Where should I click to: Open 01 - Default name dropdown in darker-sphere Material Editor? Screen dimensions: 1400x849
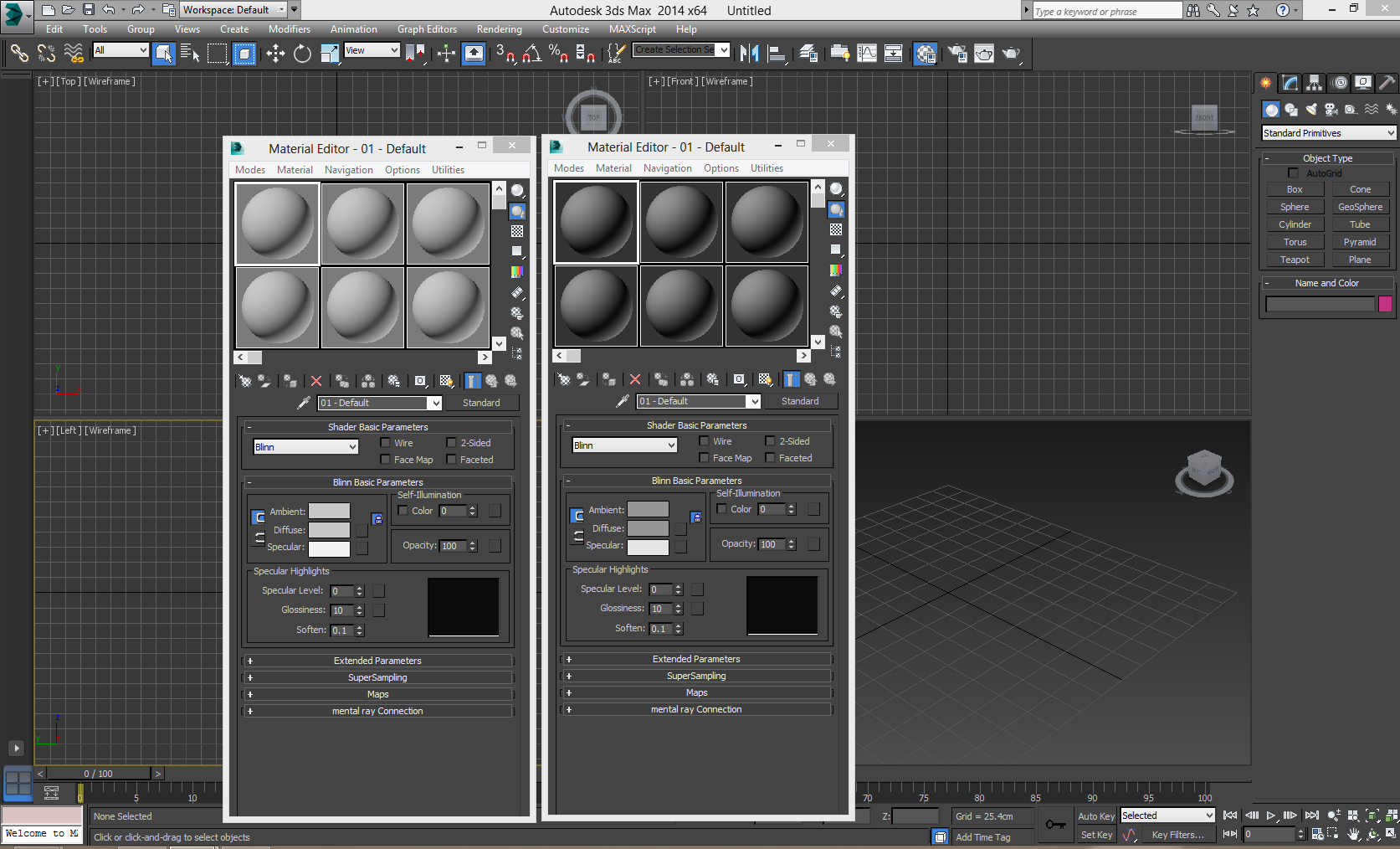click(x=699, y=401)
